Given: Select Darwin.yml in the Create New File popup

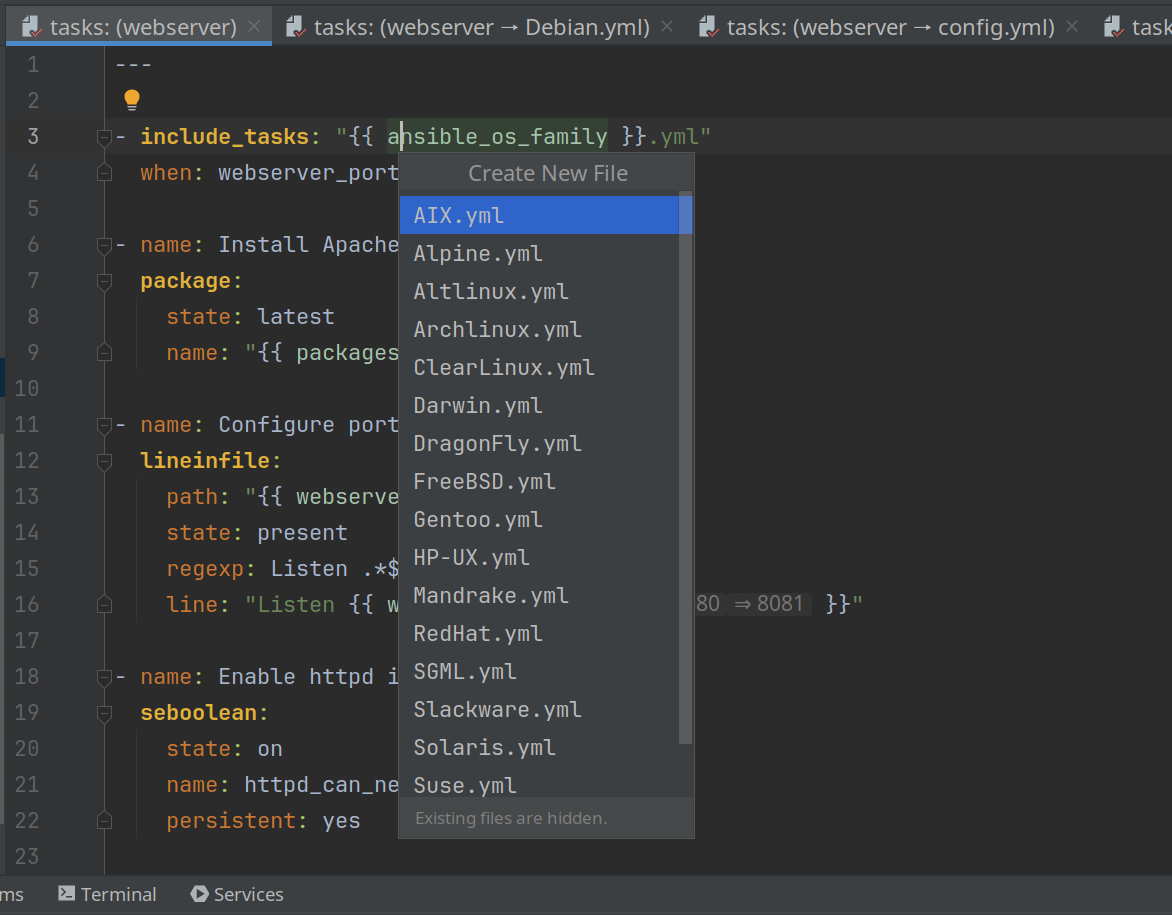Looking at the screenshot, I should coord(540,406).
